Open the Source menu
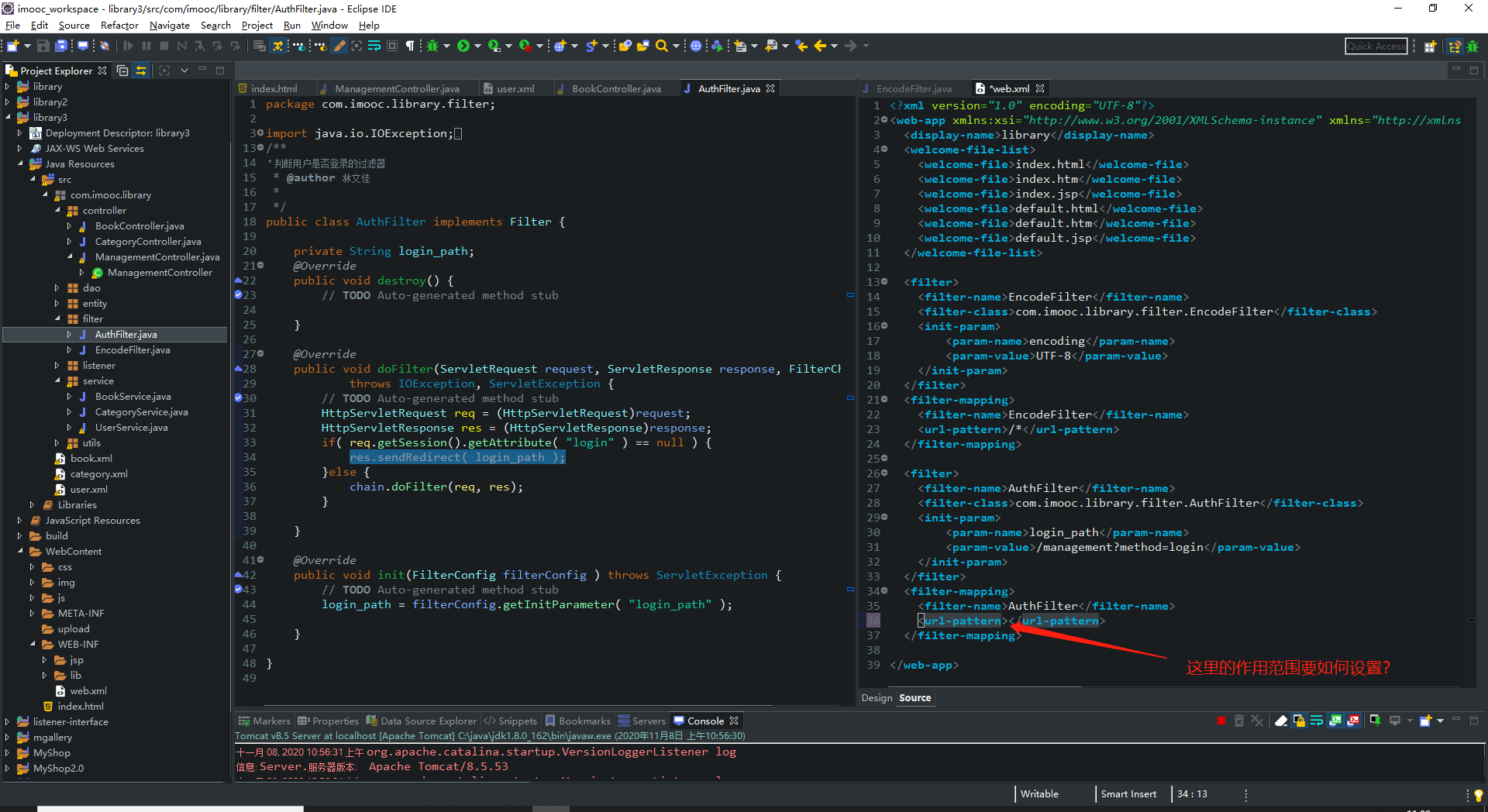Image resolution: width=1488 pixels, height=812 pixels. coord(74,26)
